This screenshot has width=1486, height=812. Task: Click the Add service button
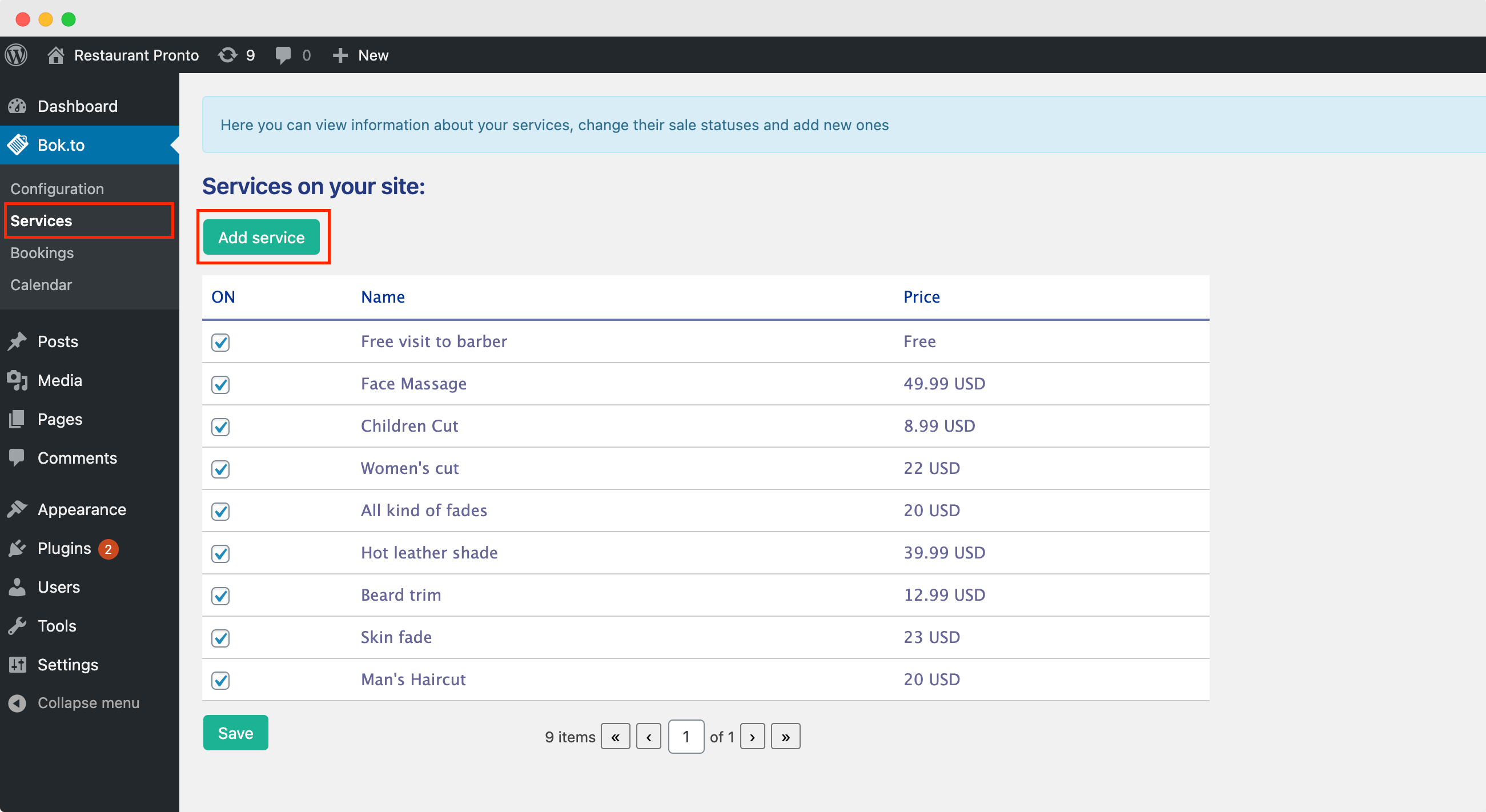click(x=262, y=238)
